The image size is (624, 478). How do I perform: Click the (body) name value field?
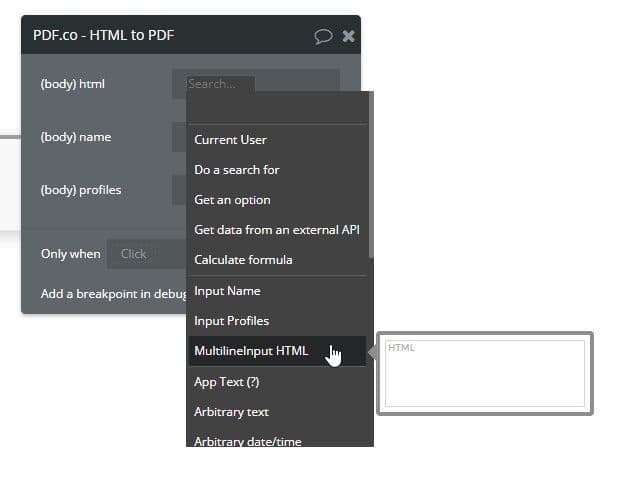tap(179, 137)
